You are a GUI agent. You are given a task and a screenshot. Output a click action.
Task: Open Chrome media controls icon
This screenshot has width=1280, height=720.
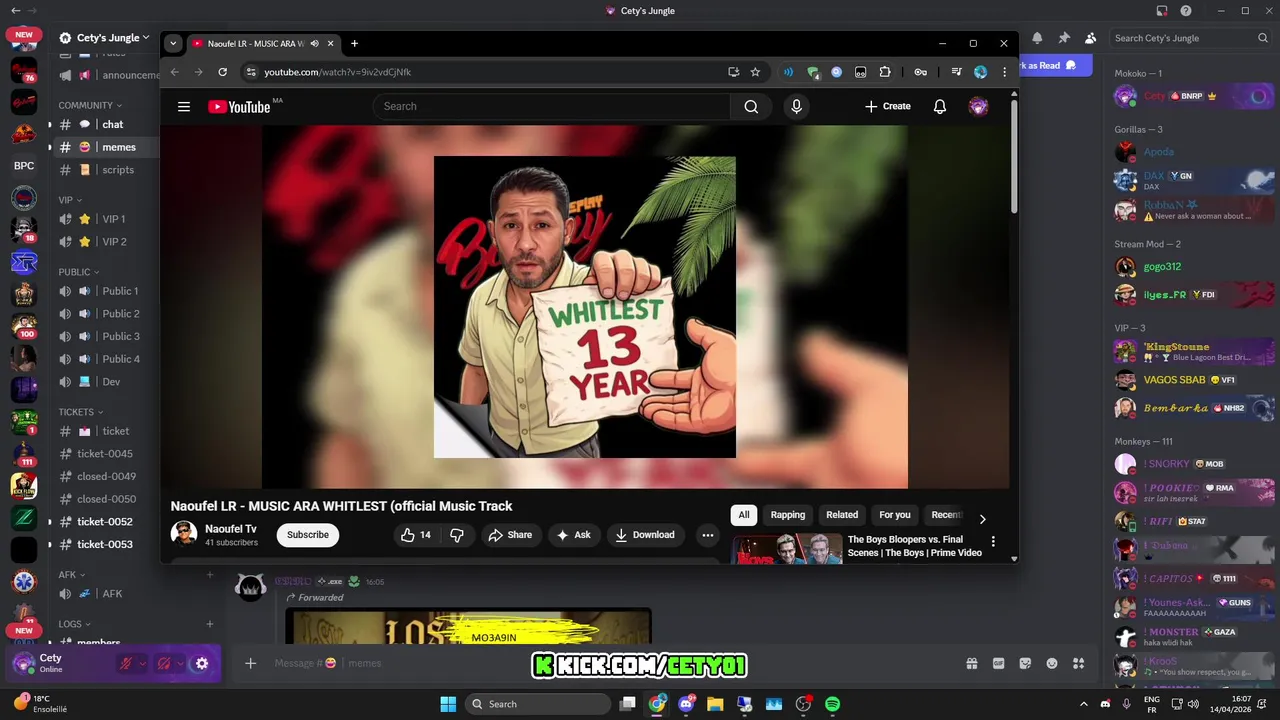pyautogui.click(x=957, y=72)
